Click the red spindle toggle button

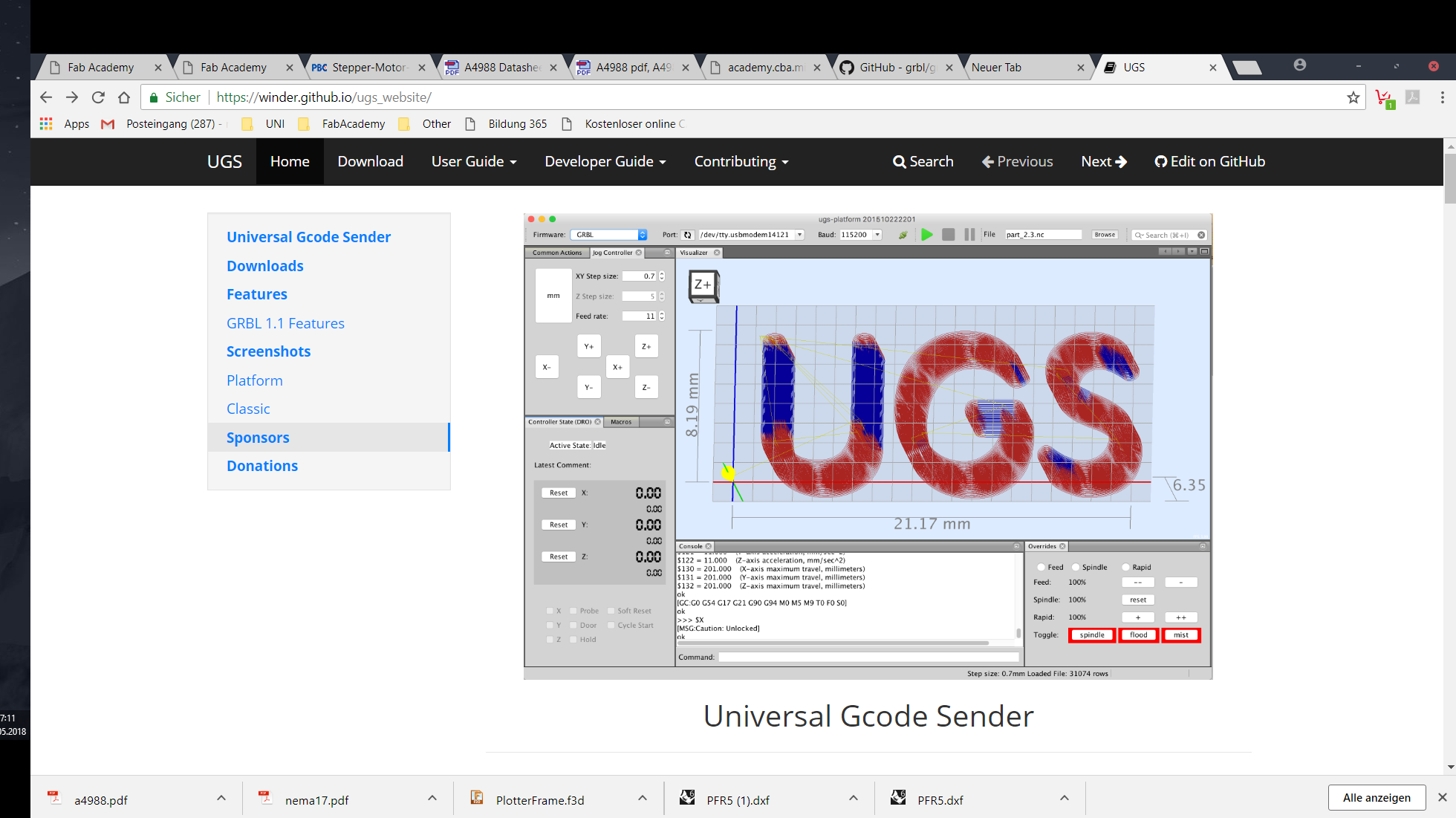[x=1091, y=635]
